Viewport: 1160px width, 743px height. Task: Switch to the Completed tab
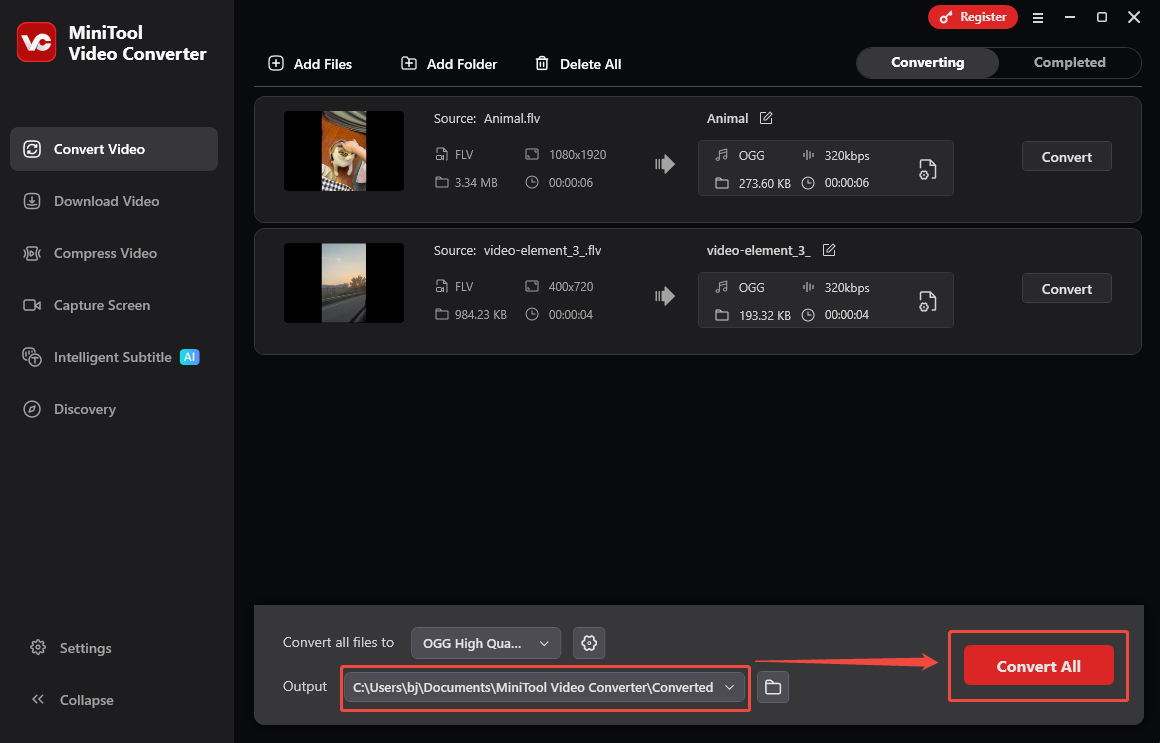(1069, 62)
